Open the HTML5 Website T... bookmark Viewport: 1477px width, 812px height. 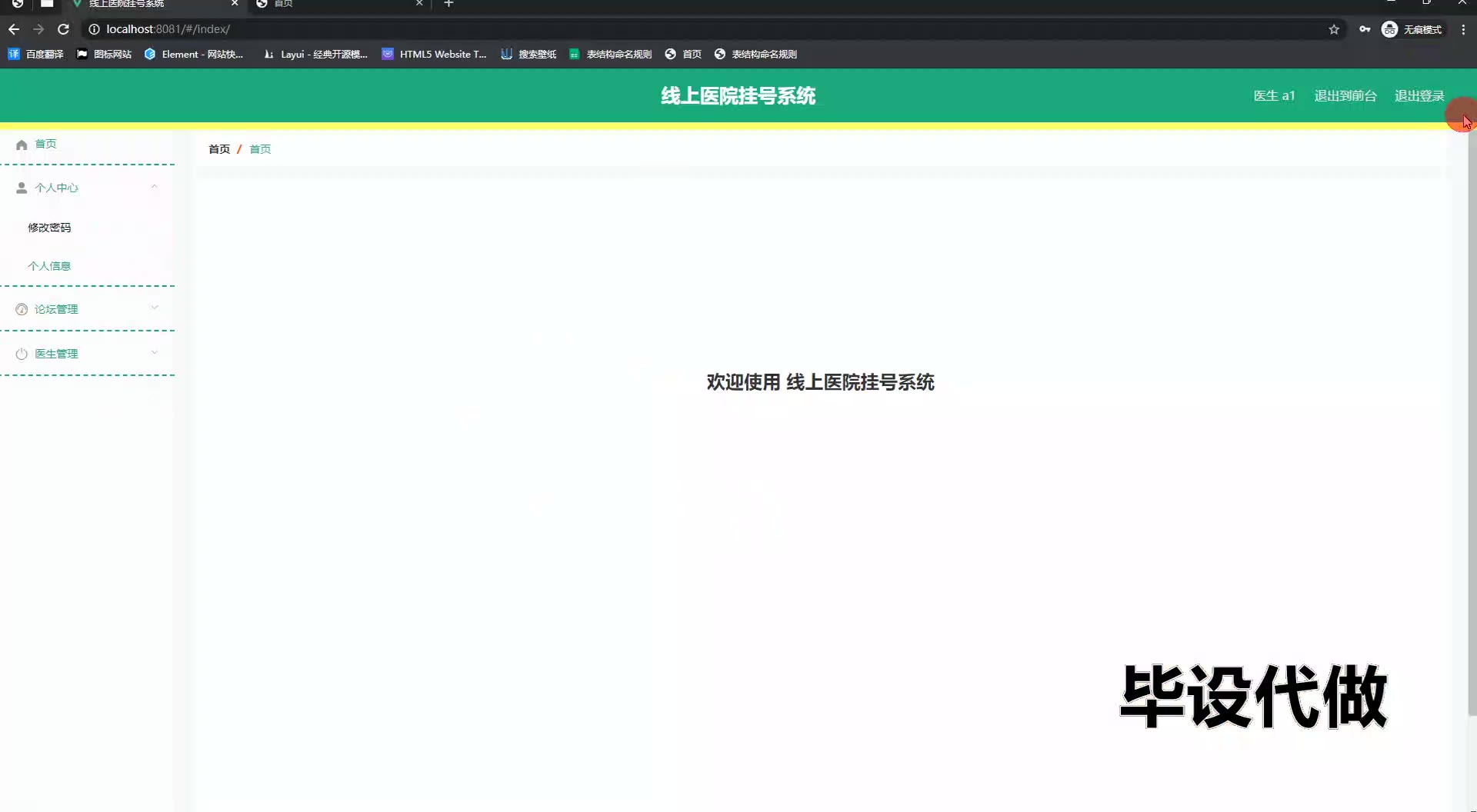tap(435, 54)
